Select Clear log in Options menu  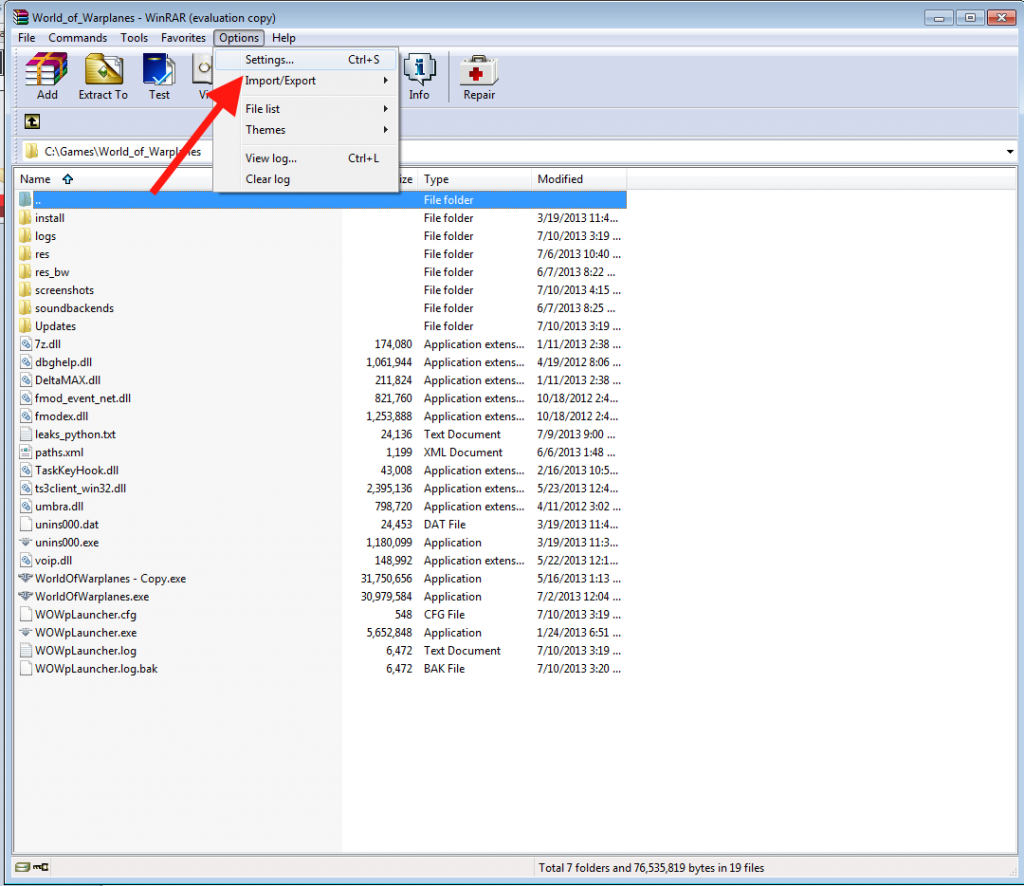click(x=306, y=179)
